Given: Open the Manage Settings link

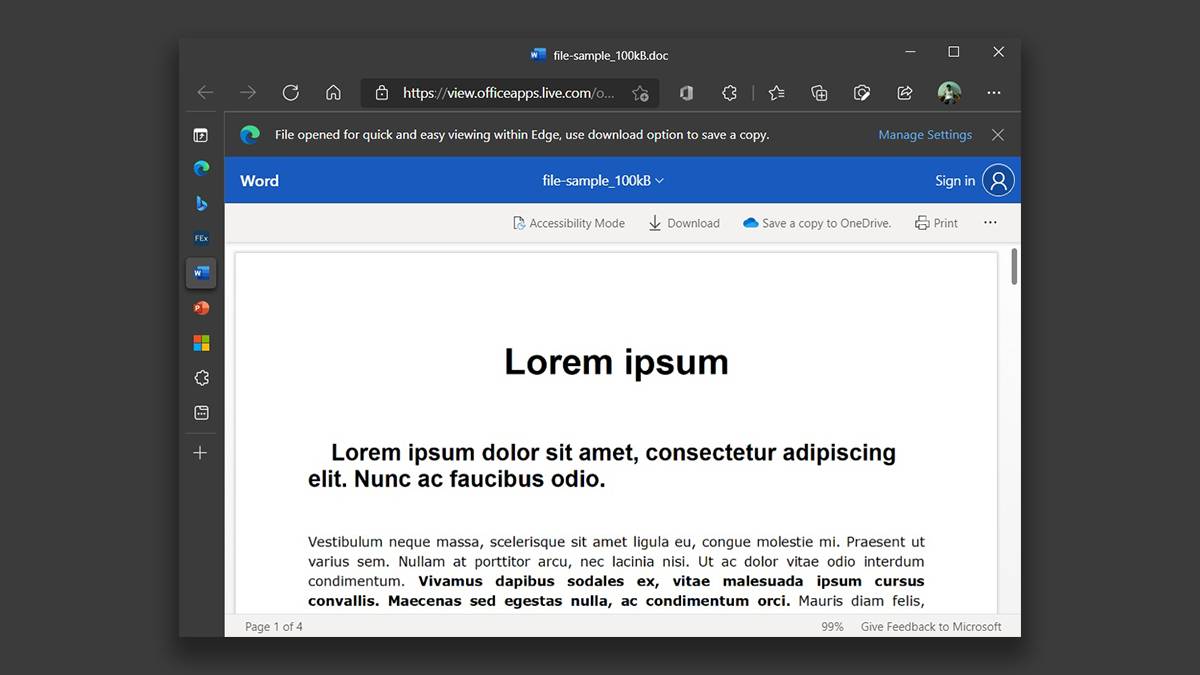Looking at the screenshot, I should tap(925, 135).
